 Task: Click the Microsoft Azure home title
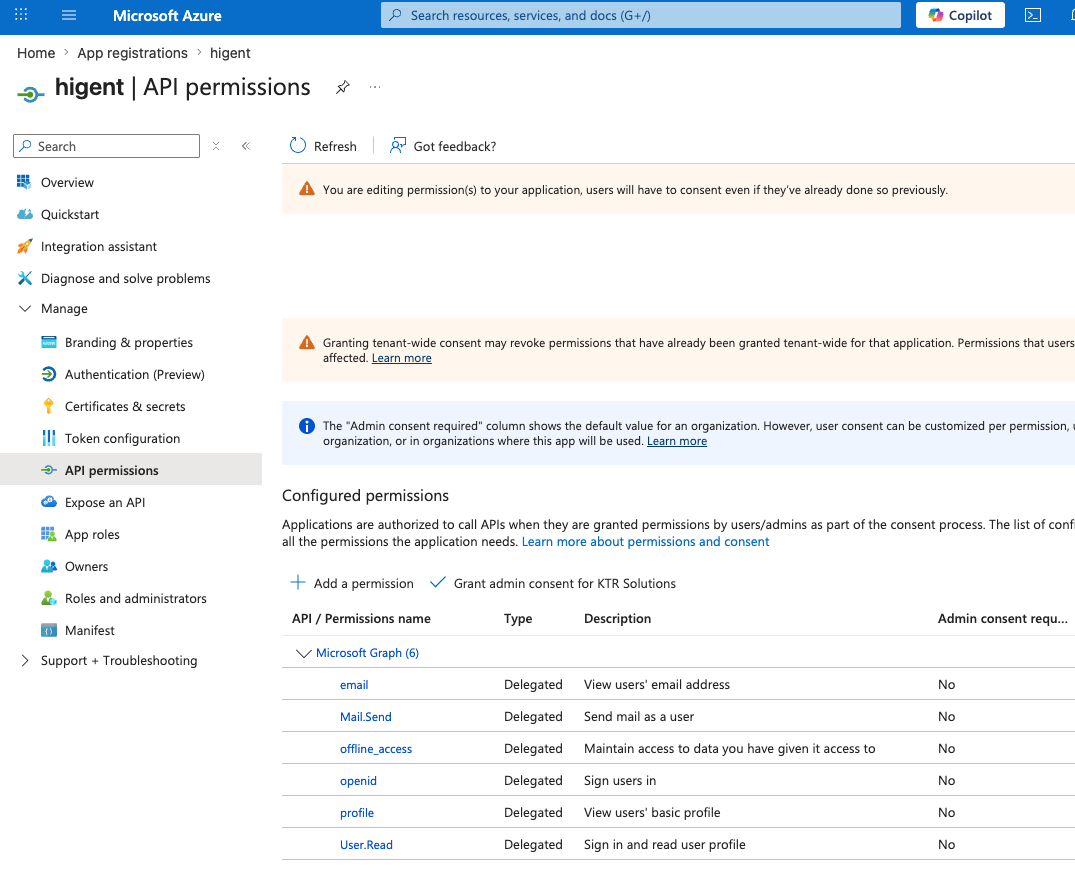pyautogui.click(x=167, y=15)
